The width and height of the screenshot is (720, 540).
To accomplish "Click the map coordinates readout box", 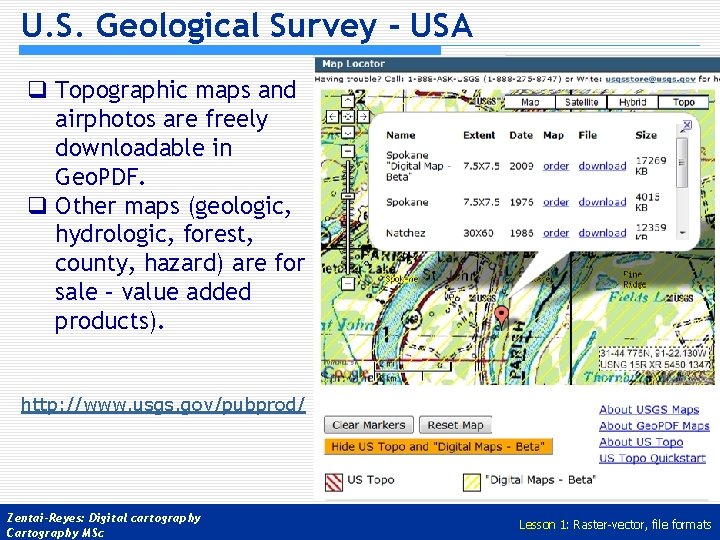I will point(655,359).
